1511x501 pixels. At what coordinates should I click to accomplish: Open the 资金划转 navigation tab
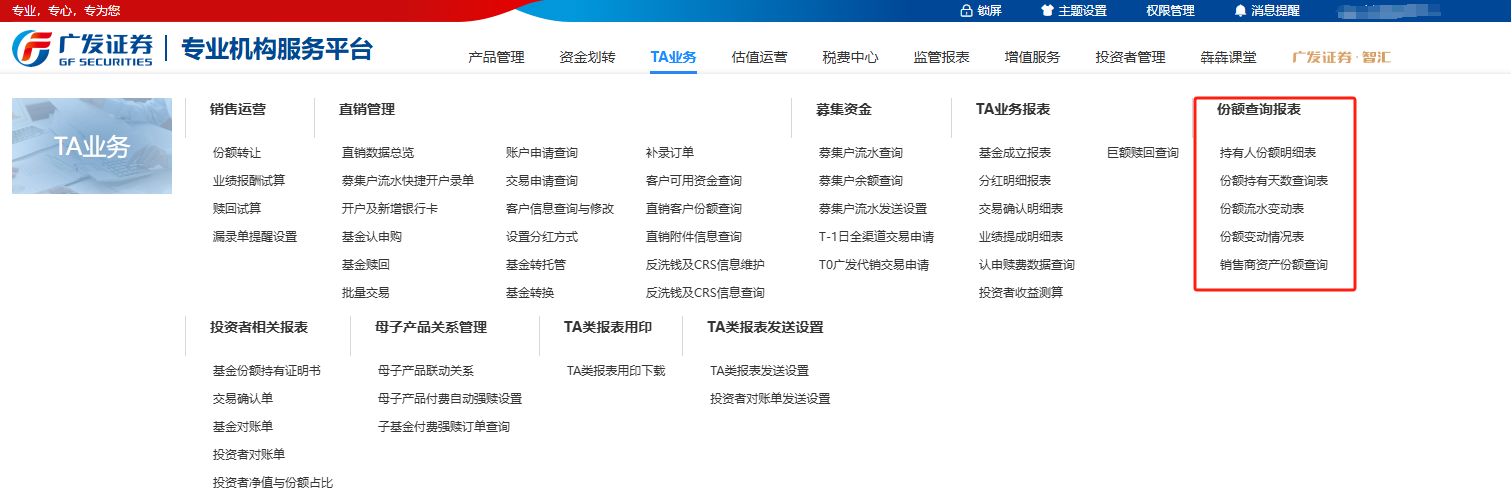pos(587,57)
